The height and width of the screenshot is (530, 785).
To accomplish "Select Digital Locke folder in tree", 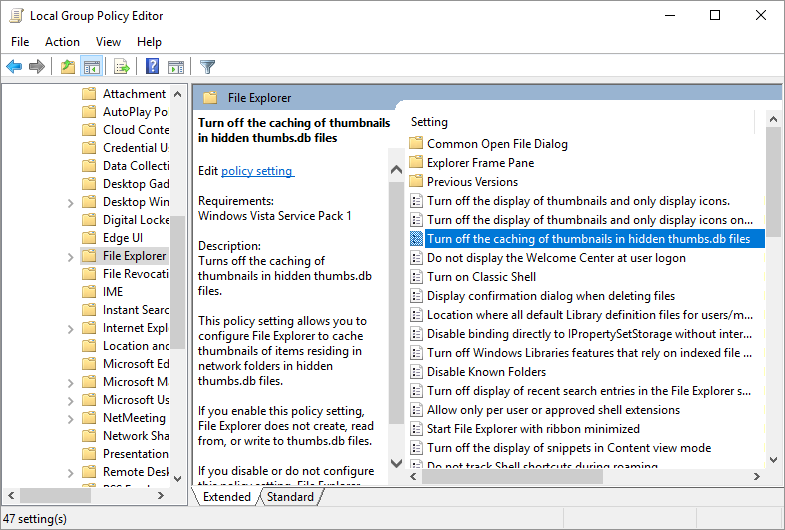I will [136, 220].
